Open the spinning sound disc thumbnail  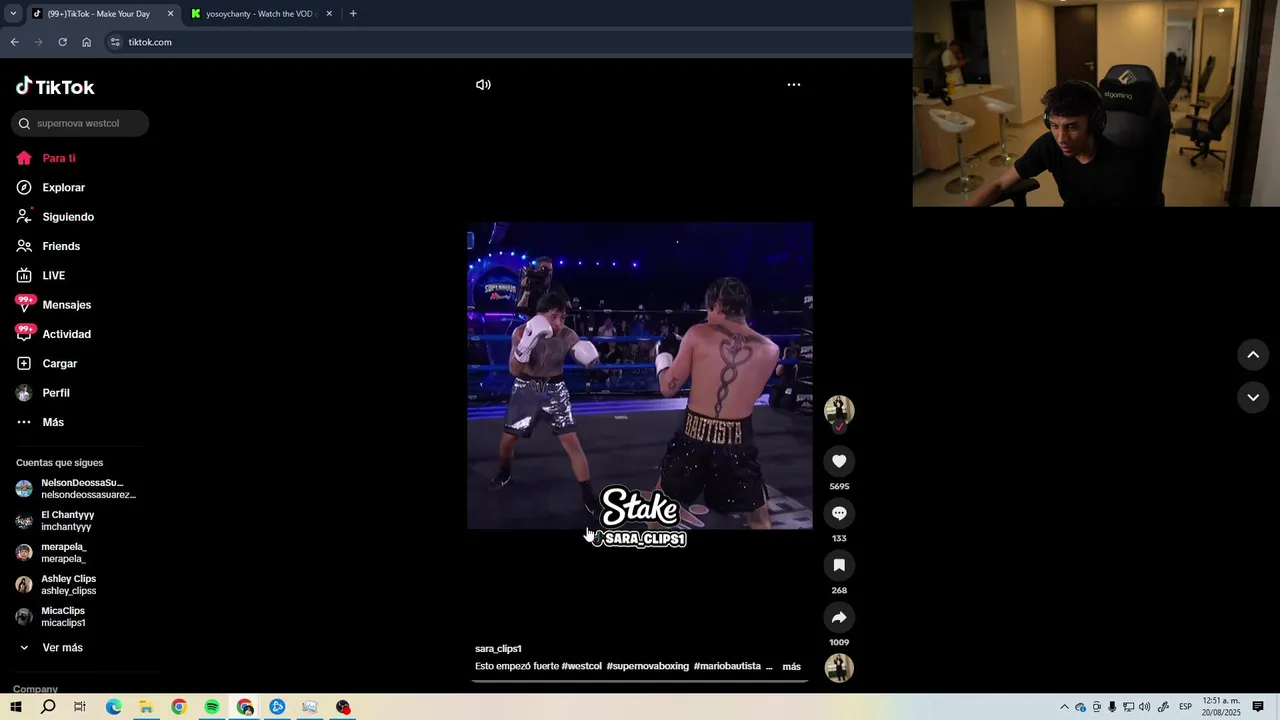(839, 668)
